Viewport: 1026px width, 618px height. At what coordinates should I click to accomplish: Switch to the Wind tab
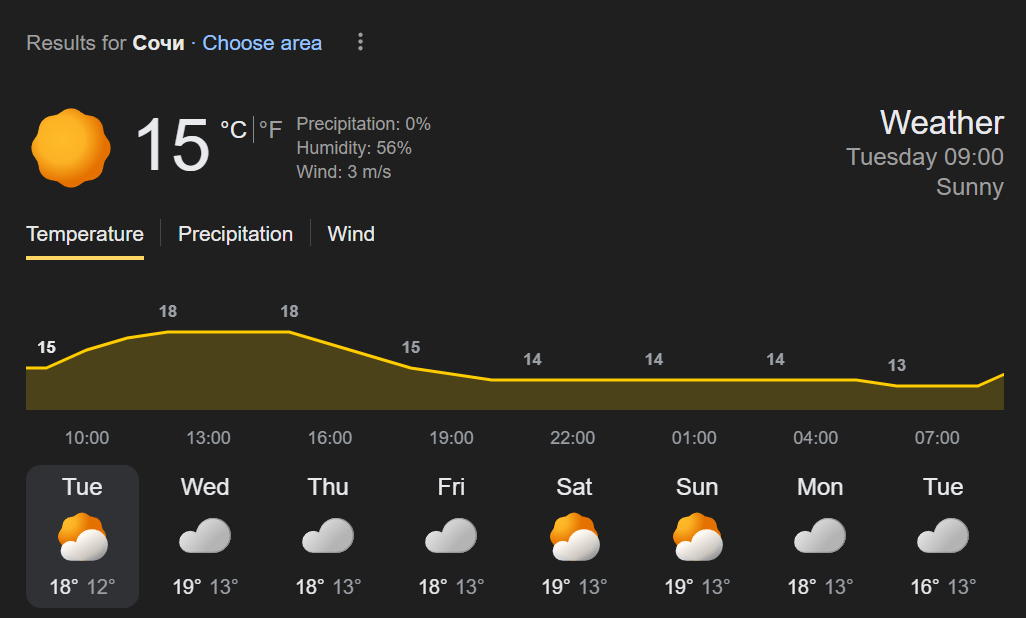coord(351,234)
